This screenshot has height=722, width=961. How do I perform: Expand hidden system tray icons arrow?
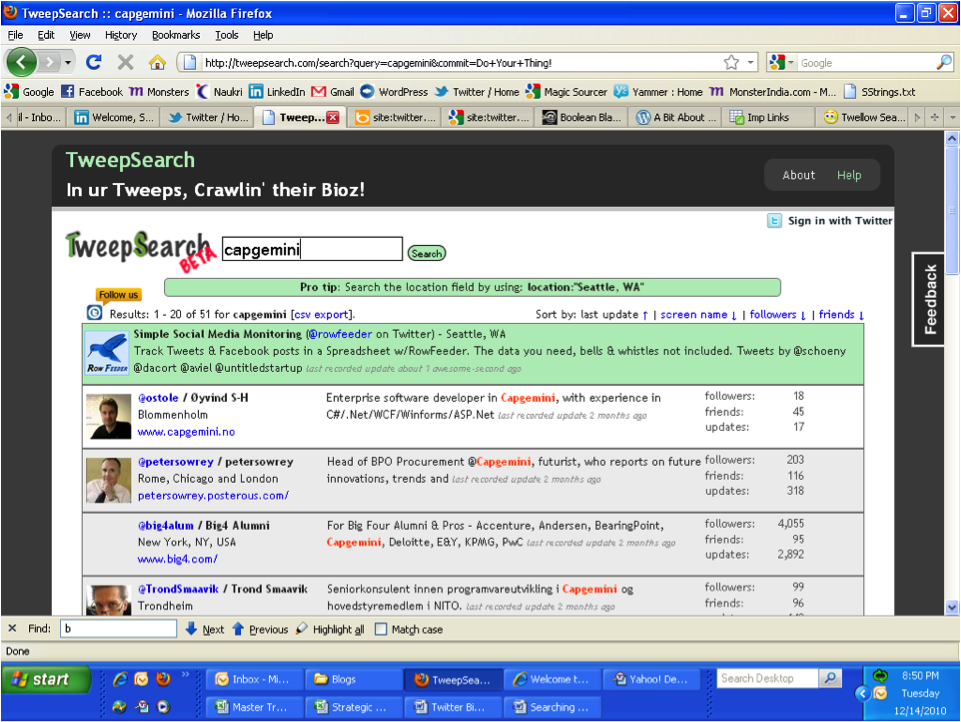(x=862, y=693)
